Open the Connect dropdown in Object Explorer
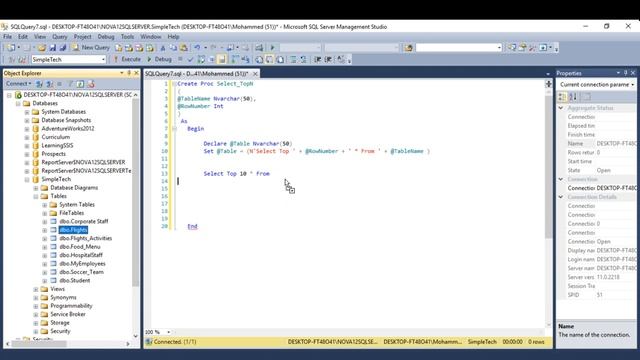640x360 pixels. tap(18, 84)
